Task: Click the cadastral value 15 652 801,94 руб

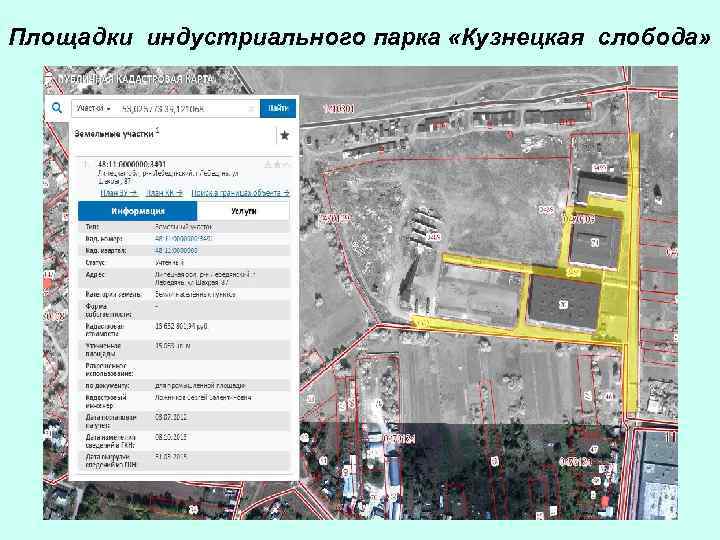Action: click(x=181, y=326)
